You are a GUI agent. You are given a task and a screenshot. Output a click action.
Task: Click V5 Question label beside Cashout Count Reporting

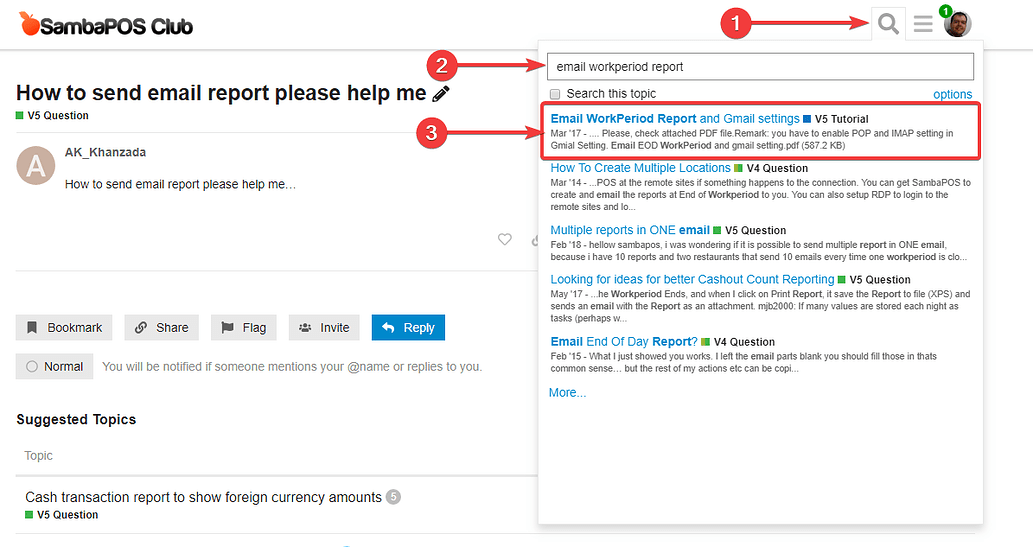click(874, 280)
